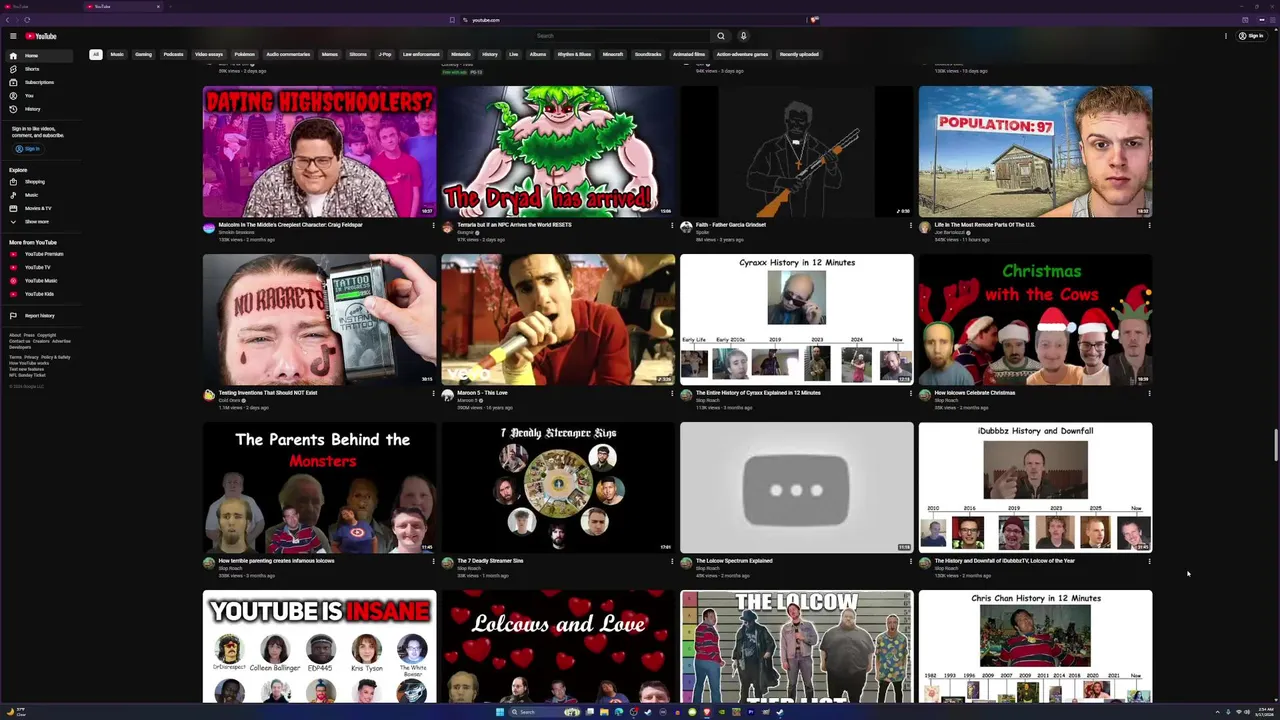Click the YouTube search input field

click(620, 36)
